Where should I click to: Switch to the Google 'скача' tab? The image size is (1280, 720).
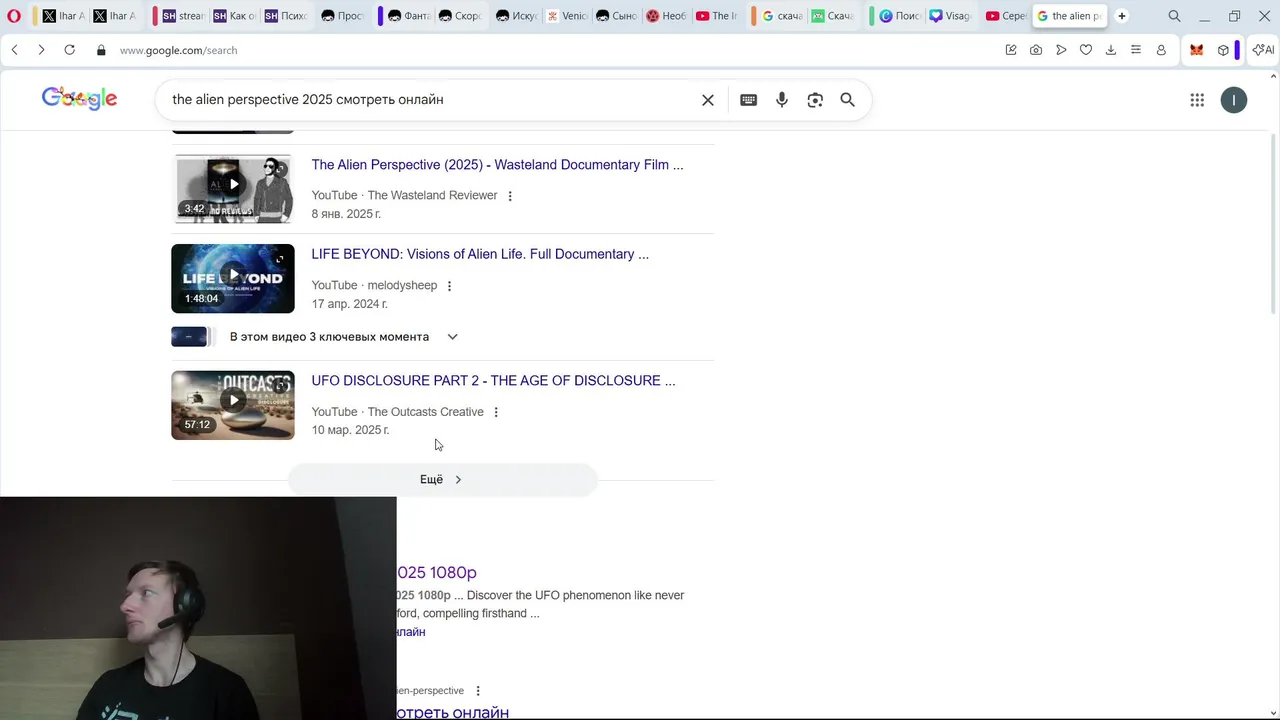click(x=783, y=16)
